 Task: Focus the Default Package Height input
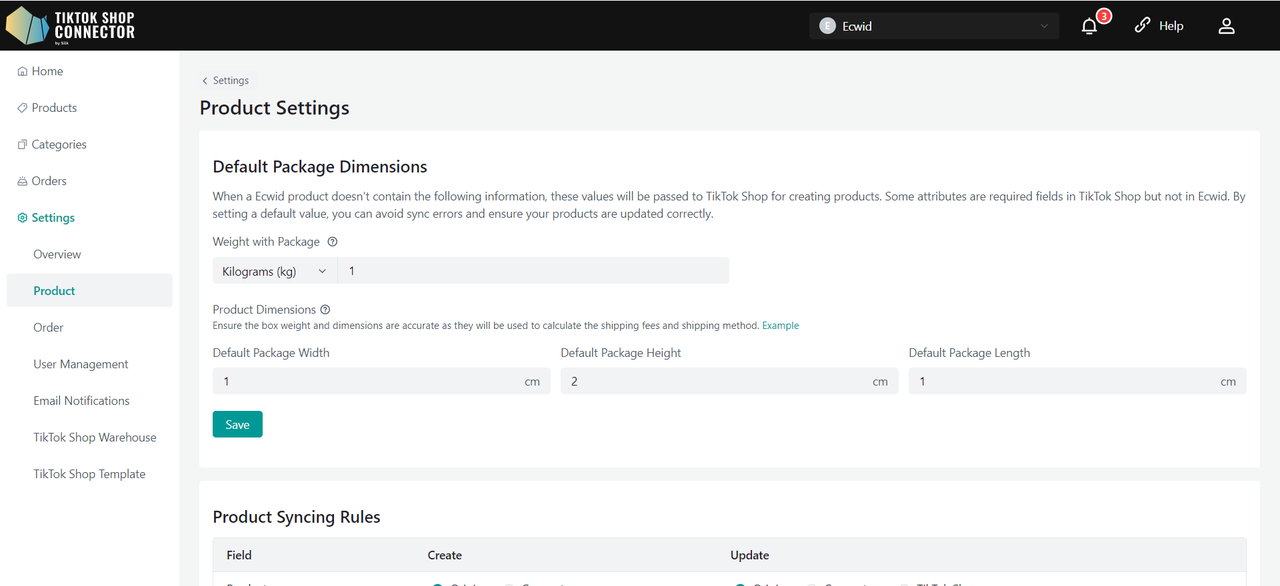point(729,381)
